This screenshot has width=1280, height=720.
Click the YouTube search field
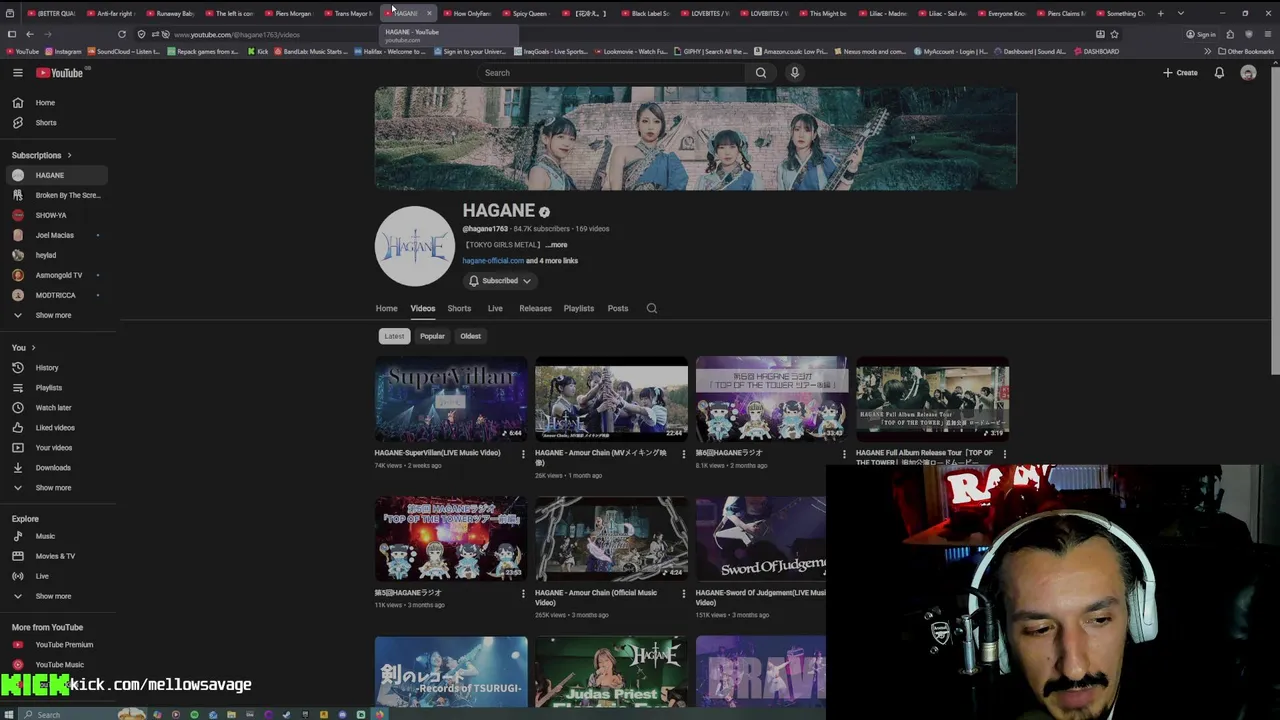610,72
